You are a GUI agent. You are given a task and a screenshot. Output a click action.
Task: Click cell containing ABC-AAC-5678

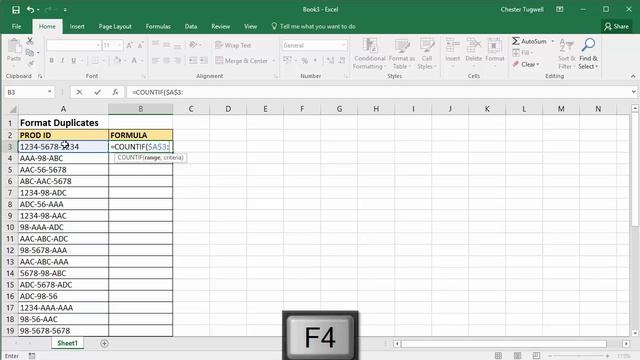point(63,181)
